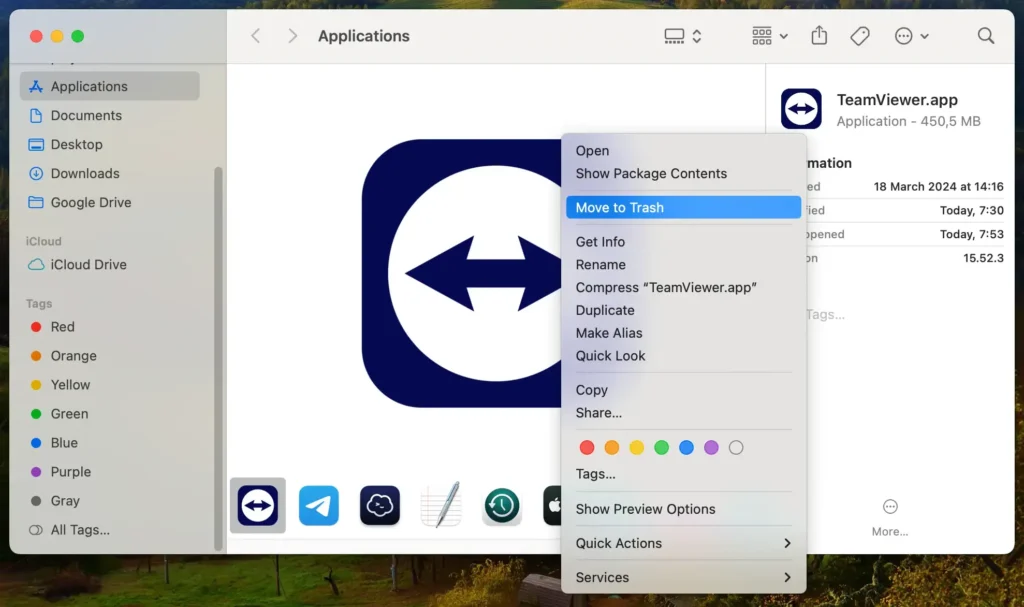Open the gallery view mode selector
The image size is (1024, 607).
[x=682, y=36]
